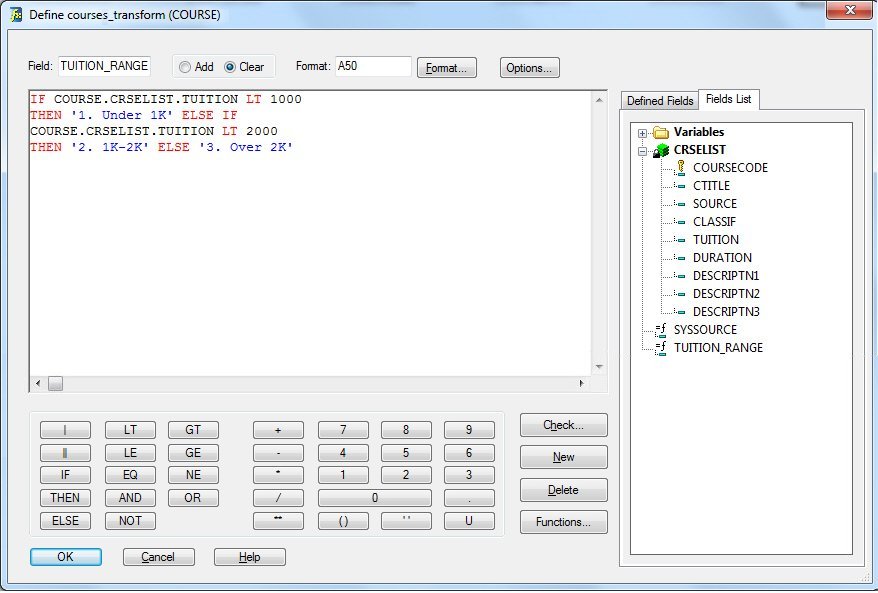Click the field icon beside DESCRIPTN2

[680, 293]
